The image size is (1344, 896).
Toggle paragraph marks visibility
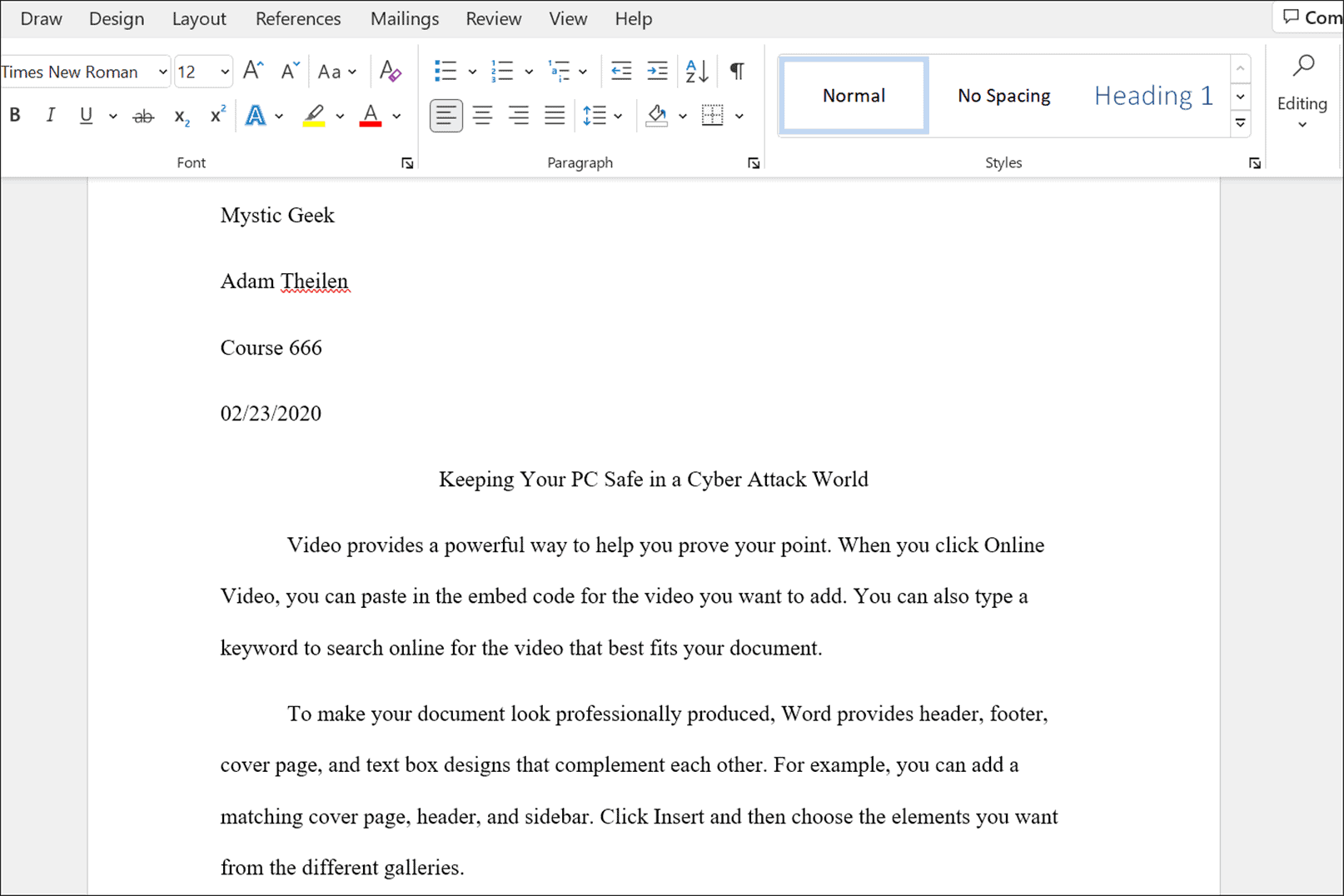[735, 72]
